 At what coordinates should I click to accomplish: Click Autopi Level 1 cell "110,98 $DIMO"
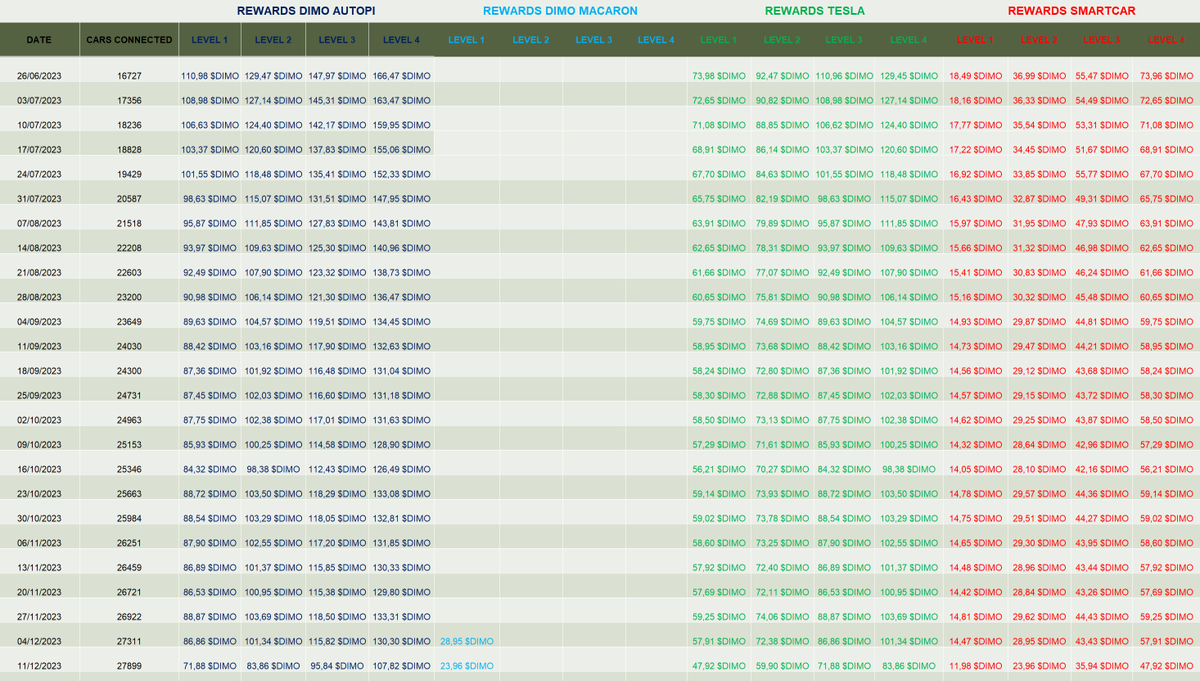[210, 76]
